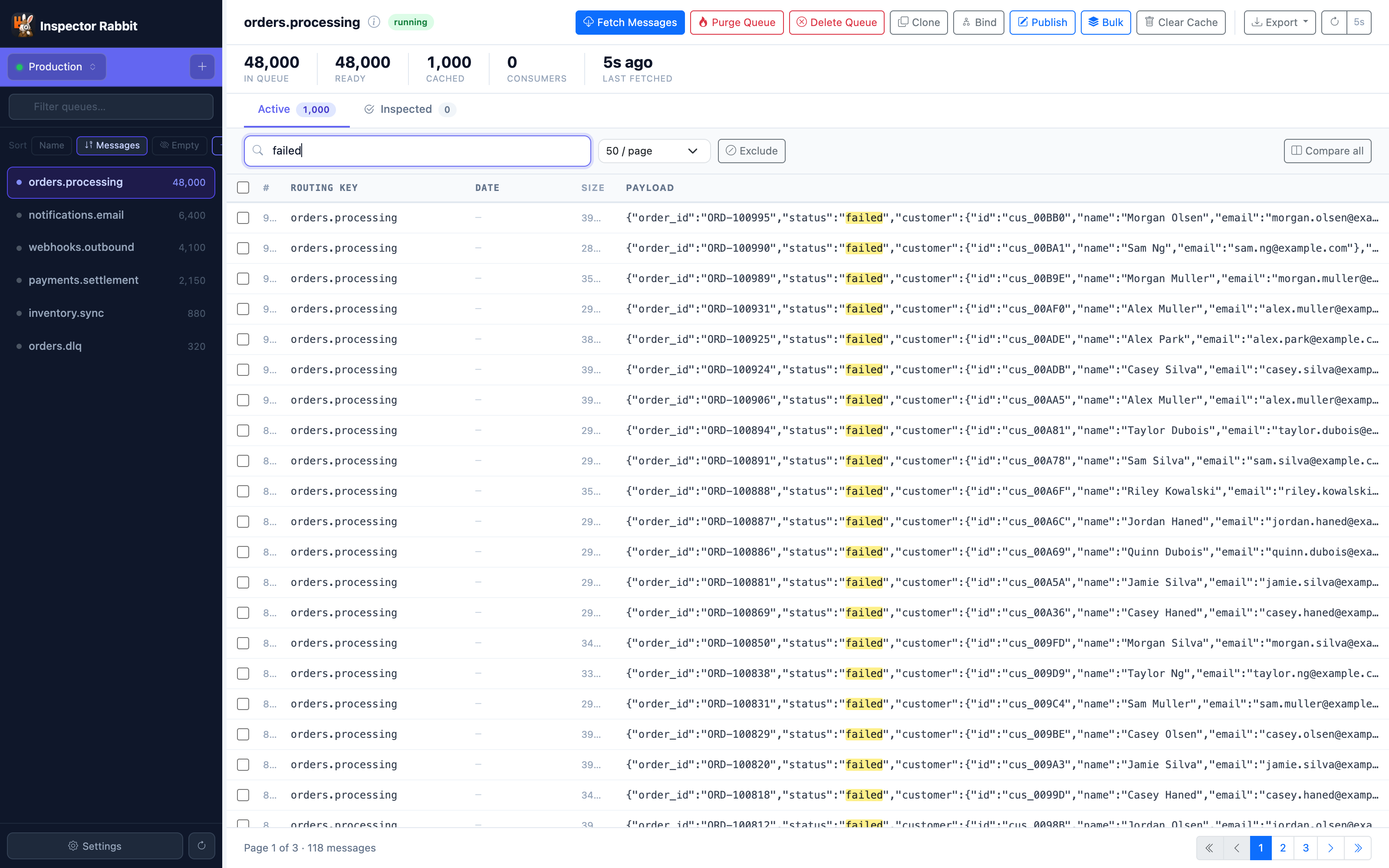1389x868 pixels.
Task: Click the Inspector Rabbit logo icon
Action: point(23,25)
